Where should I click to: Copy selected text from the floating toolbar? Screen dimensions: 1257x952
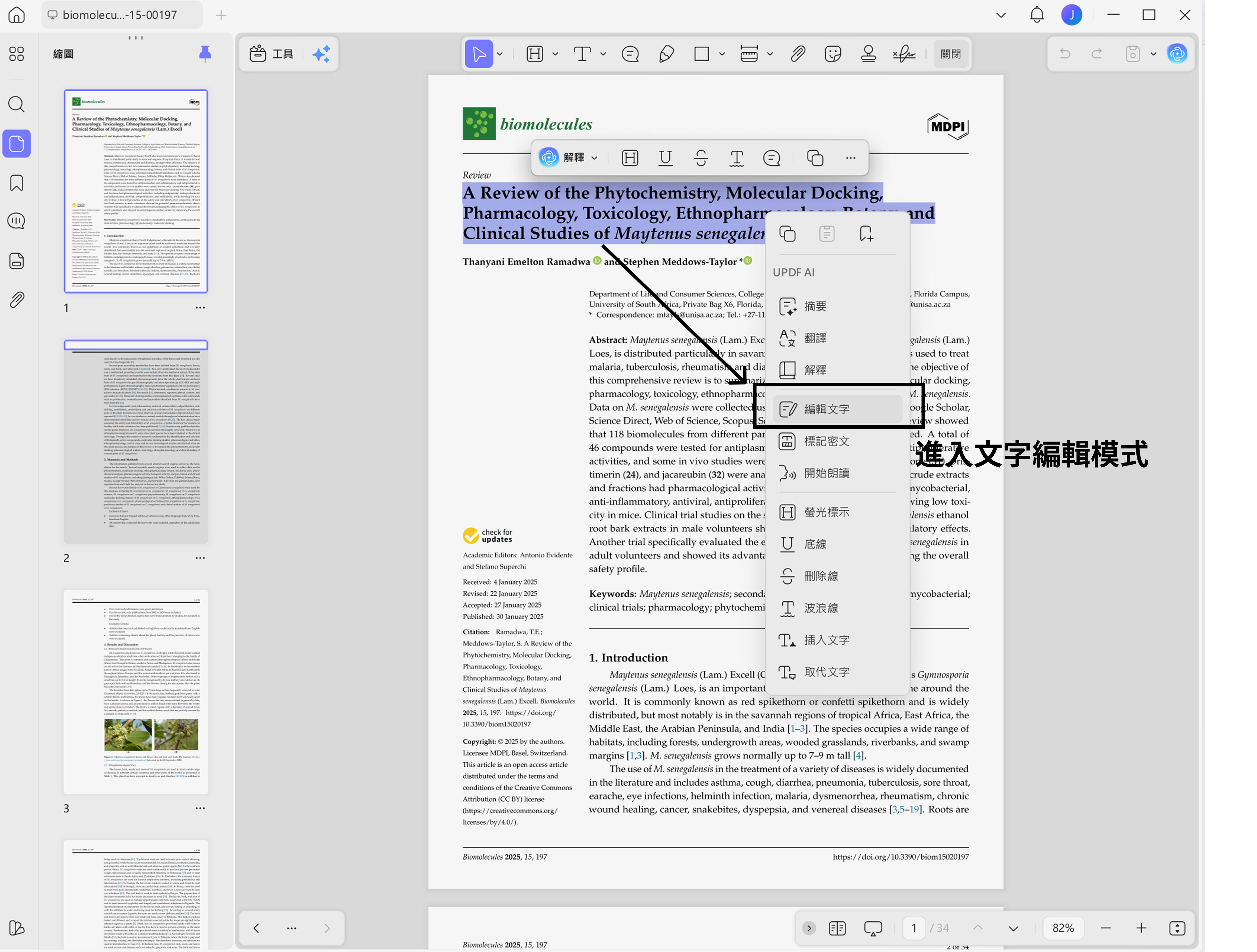pyautogui.click(x=815, y=157)
